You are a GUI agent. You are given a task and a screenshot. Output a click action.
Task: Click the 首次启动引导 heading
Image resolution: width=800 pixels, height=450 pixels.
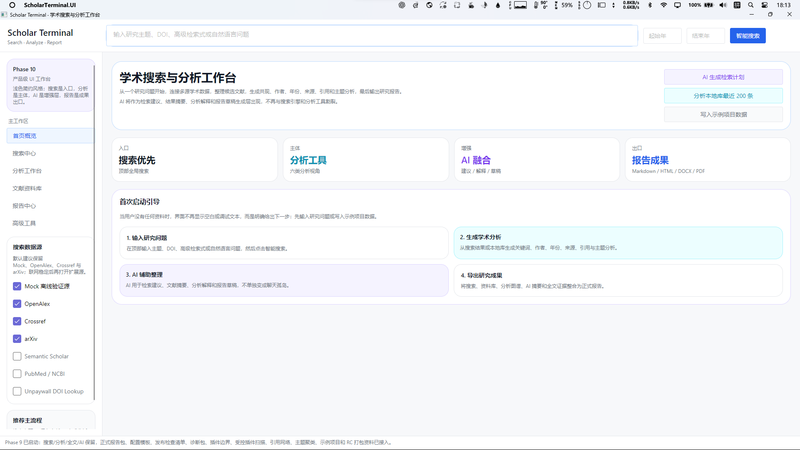click(139, 202)
